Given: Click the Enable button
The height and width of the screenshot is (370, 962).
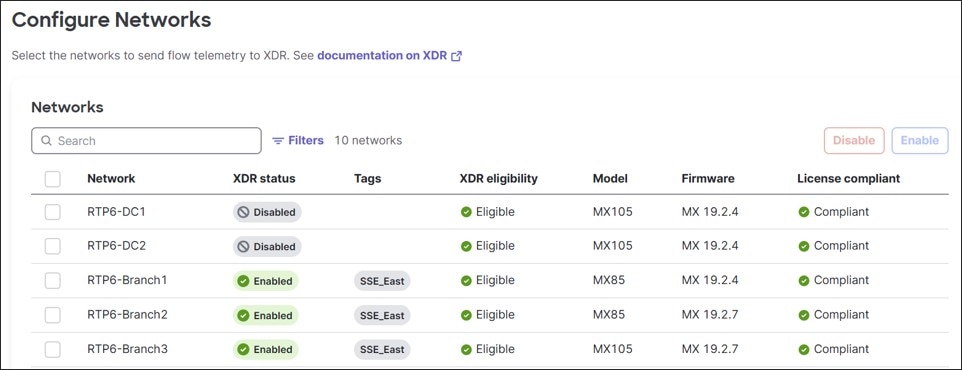Looking at the screenshot, I should point(920,141).
